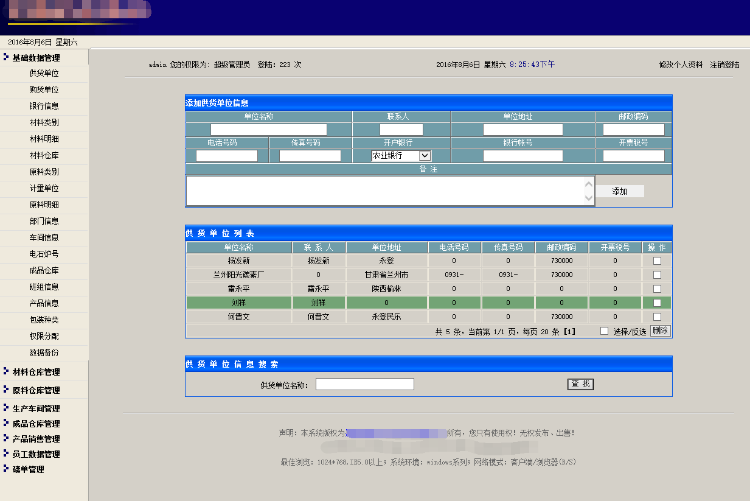The height and width of the screenshot is (501, 750).
Task: Open the 产品信息 sidebar item
Action: [x=44, y=303]
